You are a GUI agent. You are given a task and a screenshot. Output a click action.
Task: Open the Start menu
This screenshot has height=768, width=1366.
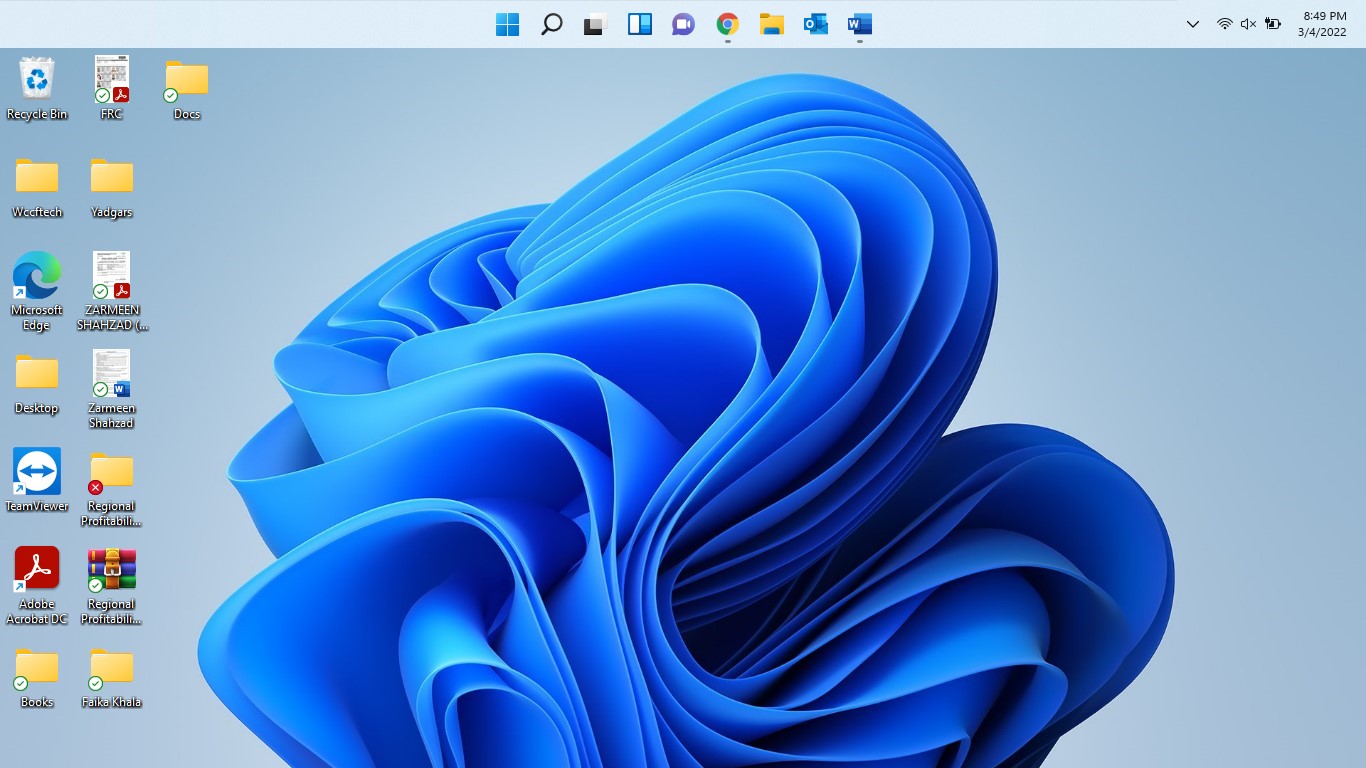coord(507,24)
